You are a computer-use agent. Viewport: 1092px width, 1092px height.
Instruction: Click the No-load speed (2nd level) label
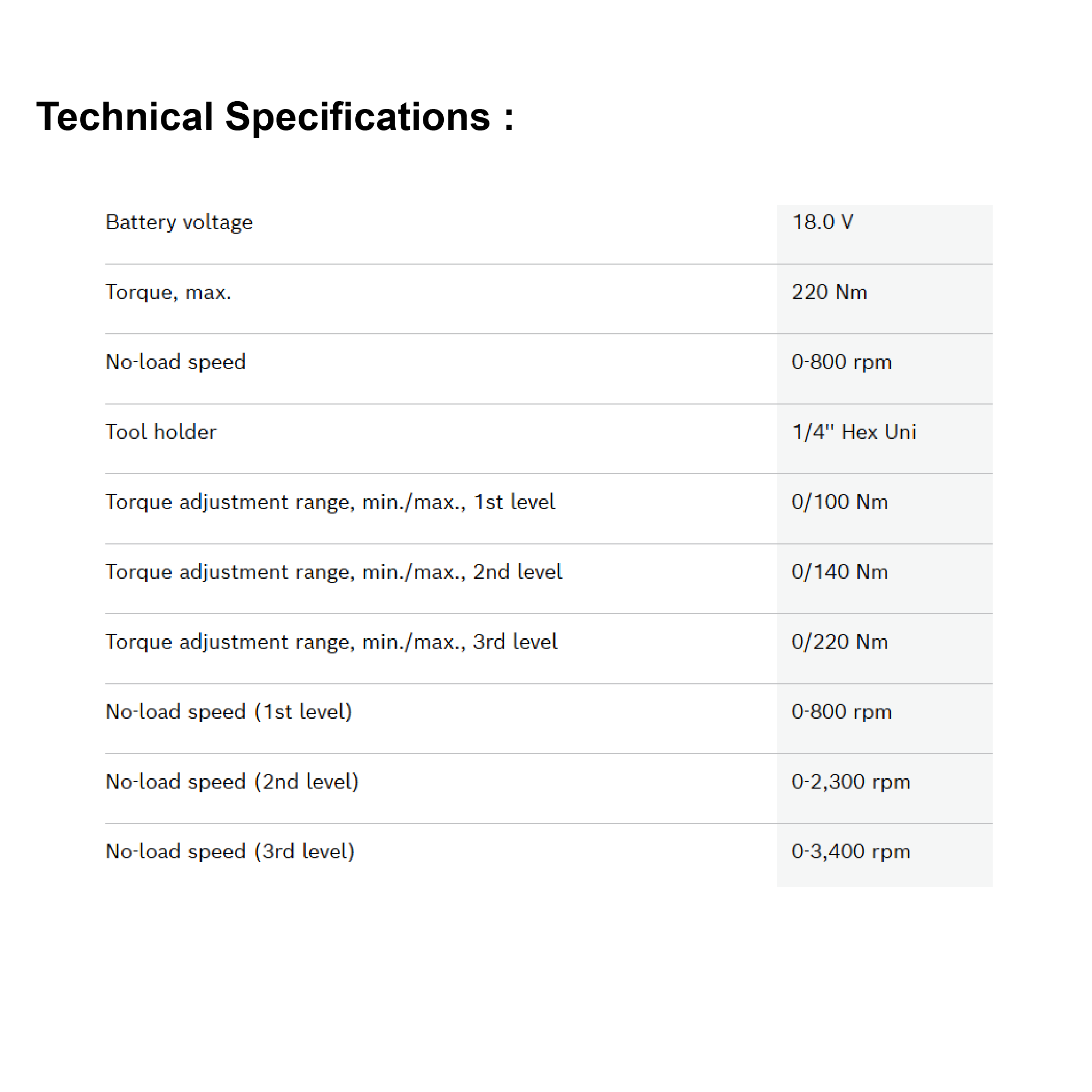click(x=232, y=782)
